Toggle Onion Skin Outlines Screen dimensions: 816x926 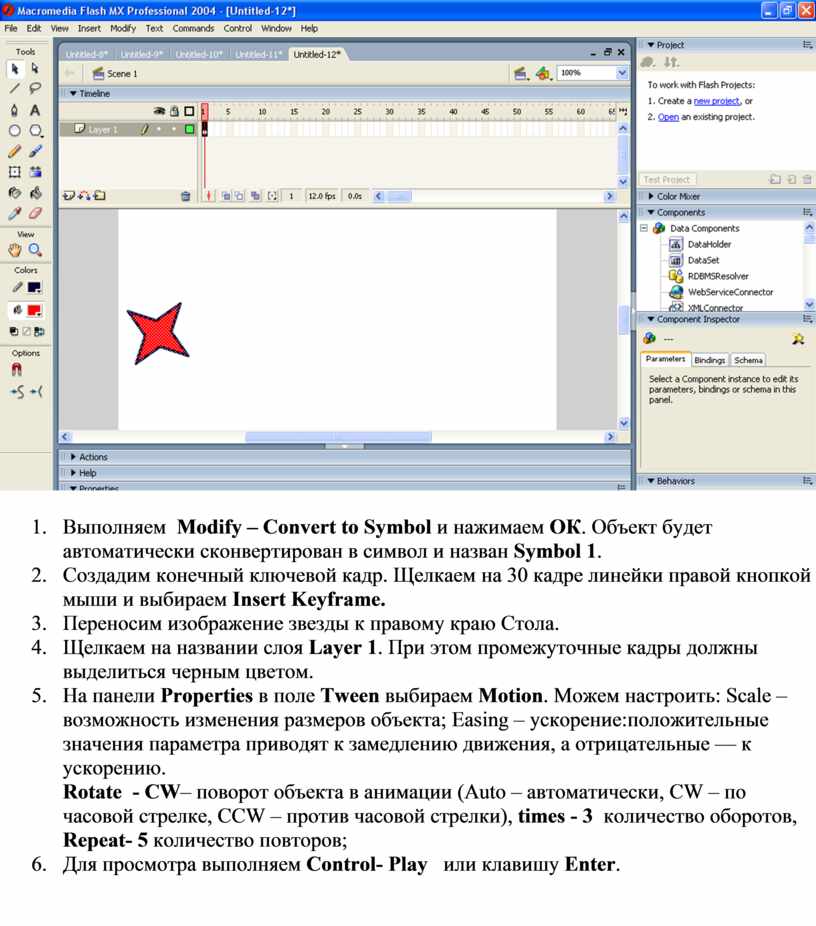click(x=239, y=196)
